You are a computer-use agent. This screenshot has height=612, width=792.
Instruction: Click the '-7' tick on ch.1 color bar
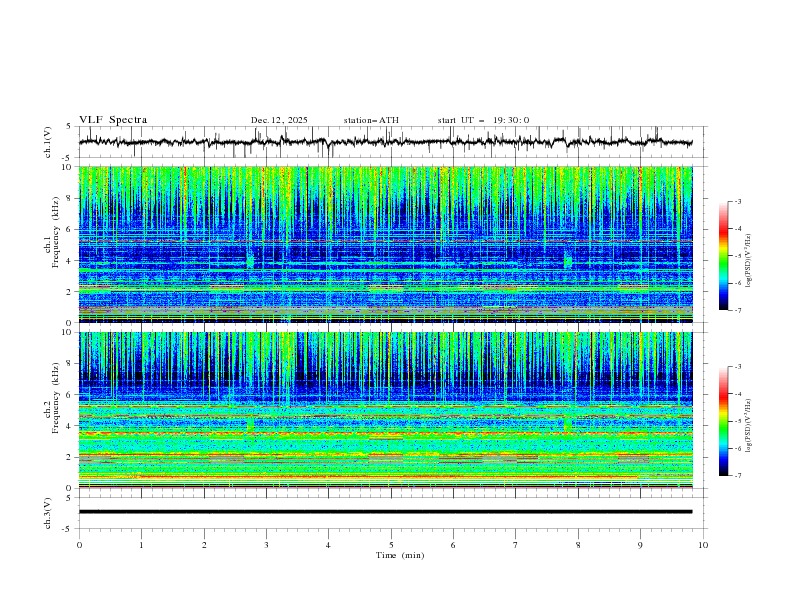[737, 310]
